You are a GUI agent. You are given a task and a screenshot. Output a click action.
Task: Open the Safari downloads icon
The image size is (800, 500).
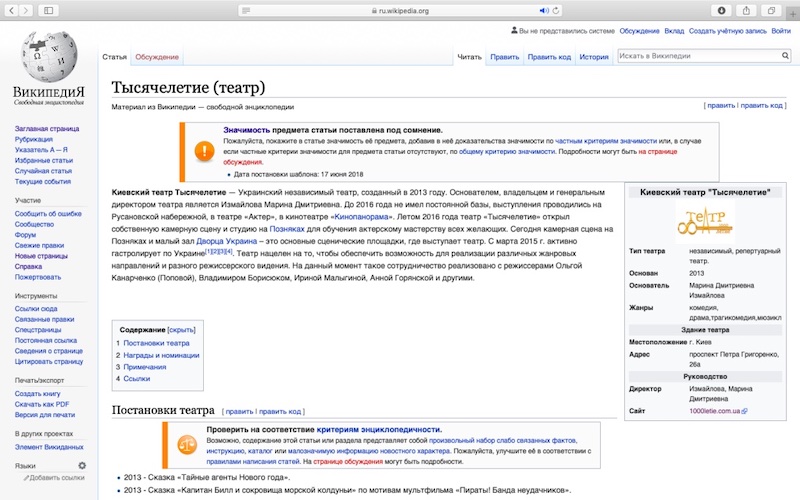pos(721,10)
